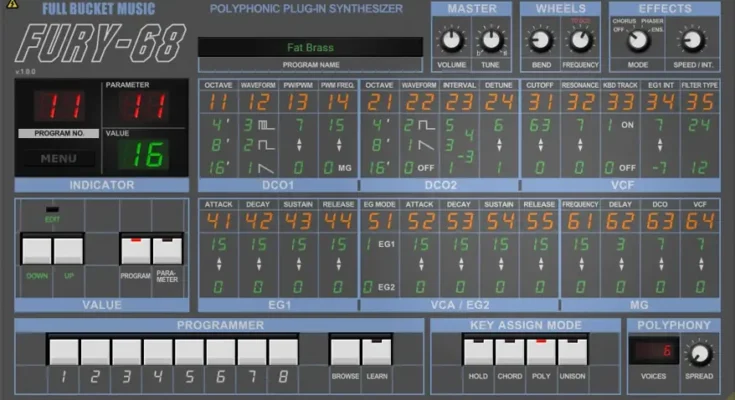735x400 pixels.
Task: Click the WHEELS Frequency knob
Action: pyautogui.click(x=580, y=41)
